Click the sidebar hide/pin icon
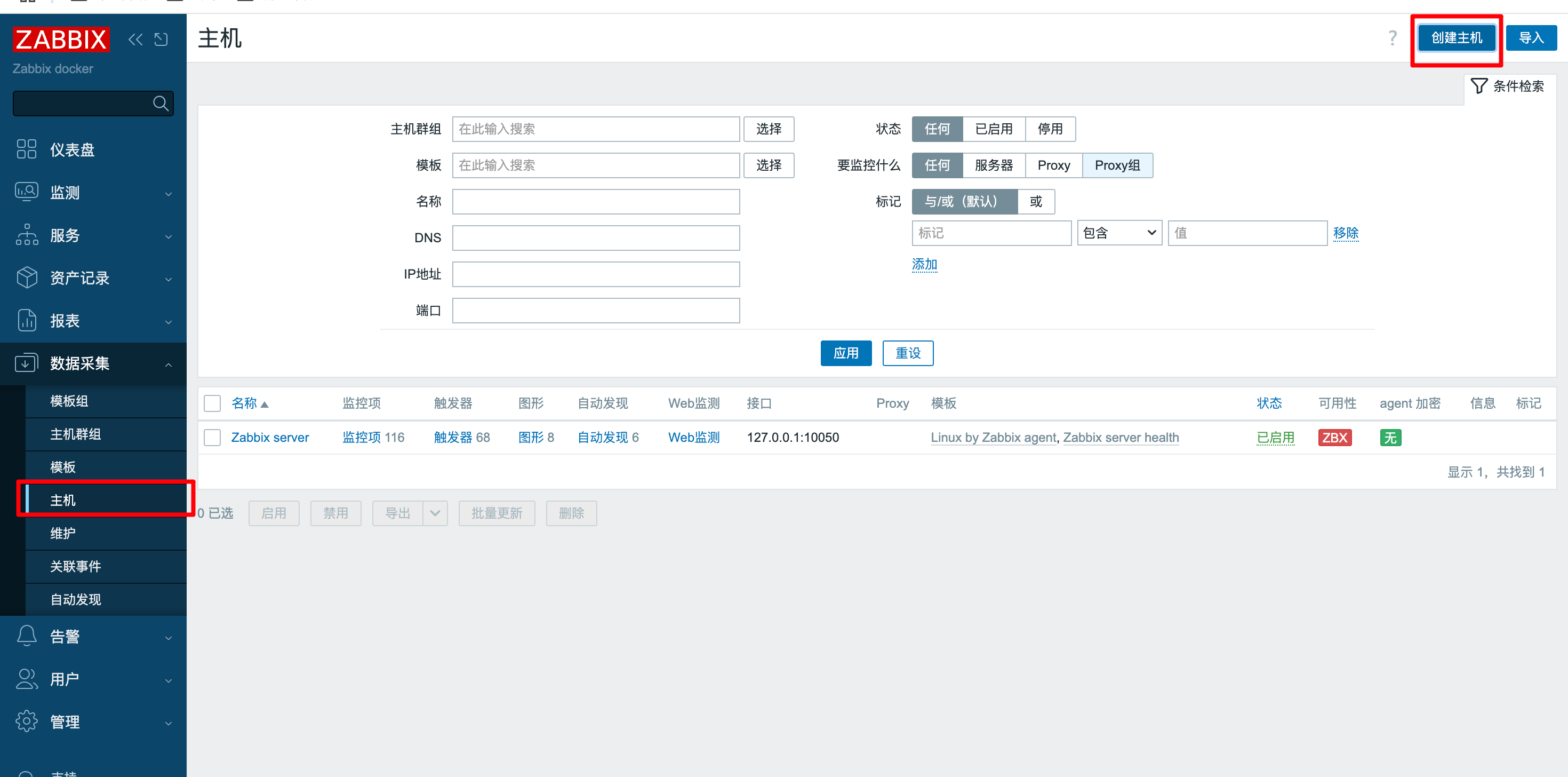The height and width of the screenshot is (777, 1568). click(161, 39)
